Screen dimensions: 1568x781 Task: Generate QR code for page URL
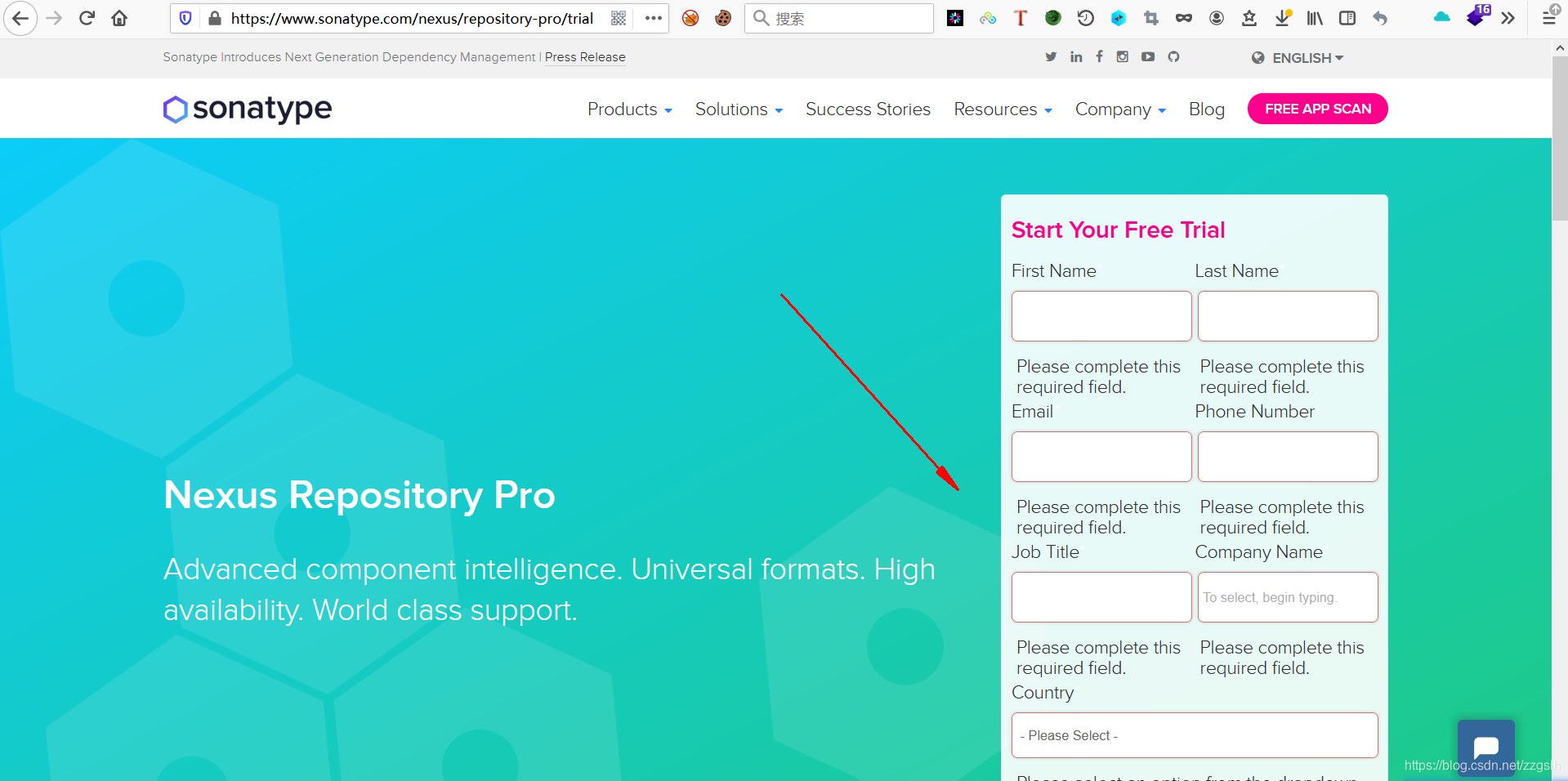(x=619, y=18)
